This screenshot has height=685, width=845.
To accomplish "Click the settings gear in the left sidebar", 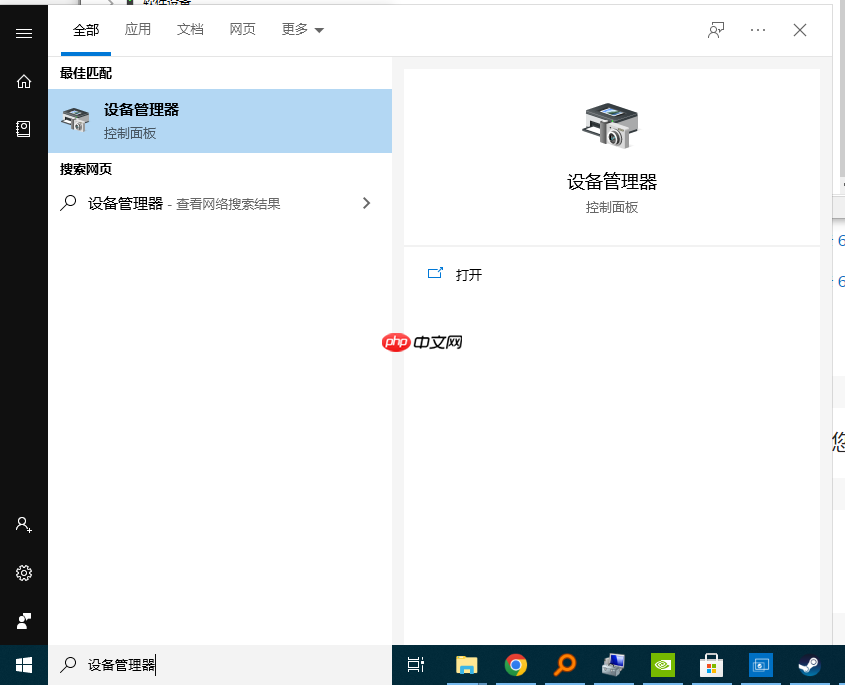I will [23, 573].
